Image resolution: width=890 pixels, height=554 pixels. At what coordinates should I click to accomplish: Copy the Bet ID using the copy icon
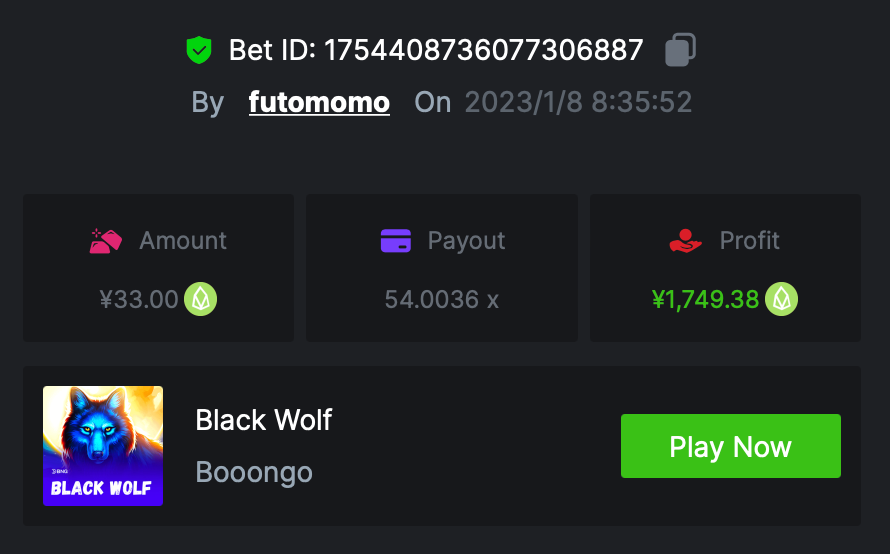[x=680, y=50]
